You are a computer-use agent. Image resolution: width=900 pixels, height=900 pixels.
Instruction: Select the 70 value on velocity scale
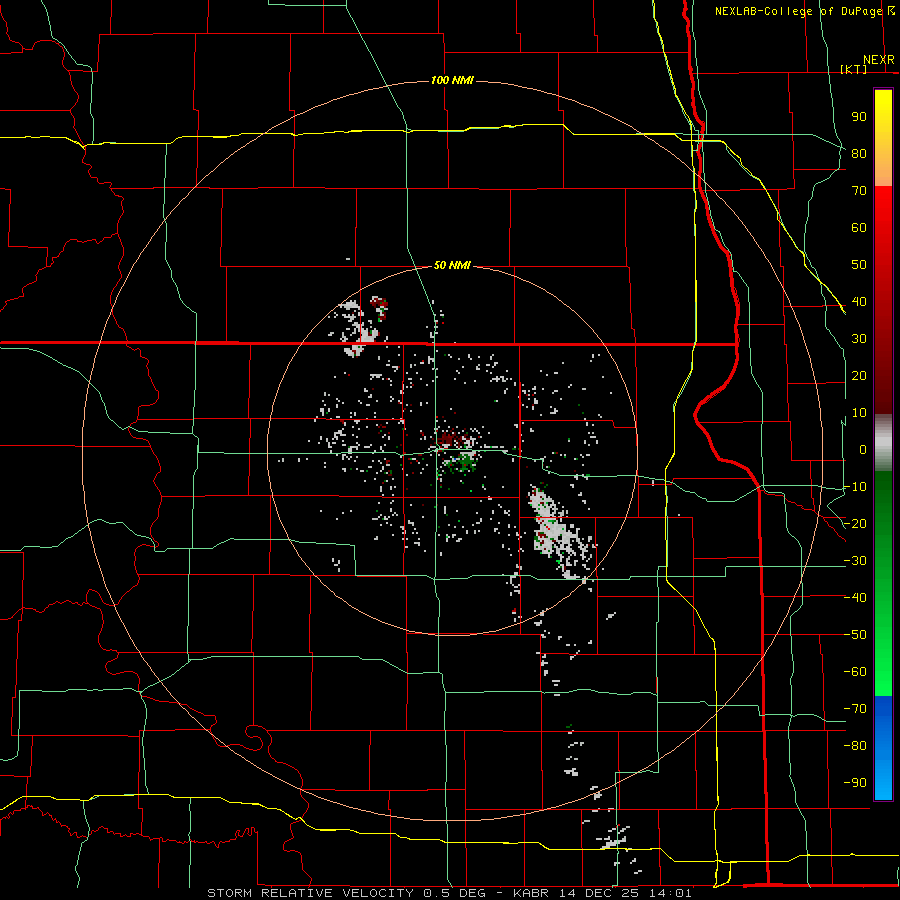coord(859,191)
